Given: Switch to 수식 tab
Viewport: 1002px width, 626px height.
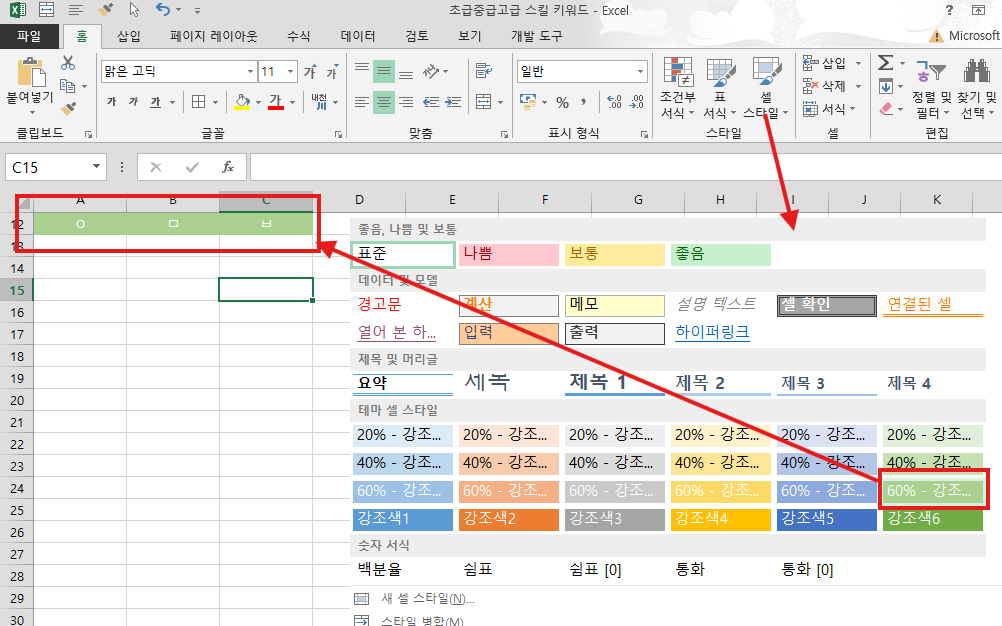Looking at the screenshot, I should 298,36.
